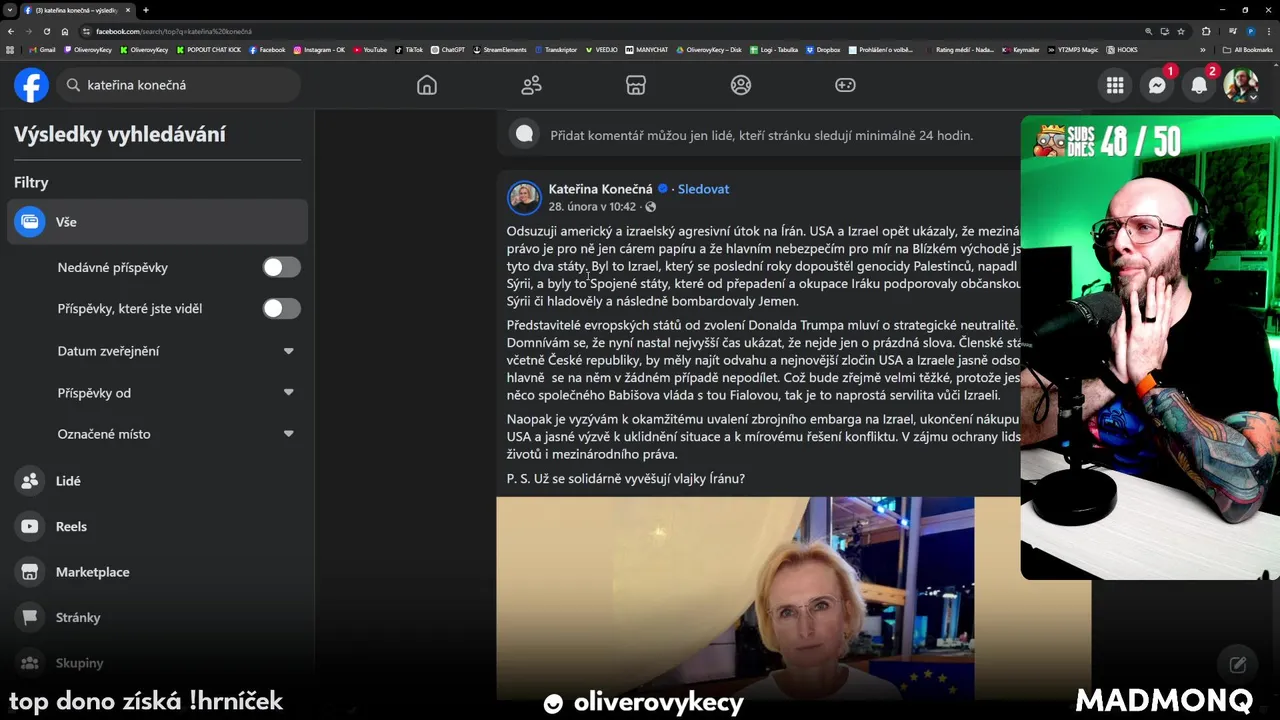Toggle the Příspěvky, které jste viděl switch
This screenshot has width=1280, height=720.
[281, 308]
